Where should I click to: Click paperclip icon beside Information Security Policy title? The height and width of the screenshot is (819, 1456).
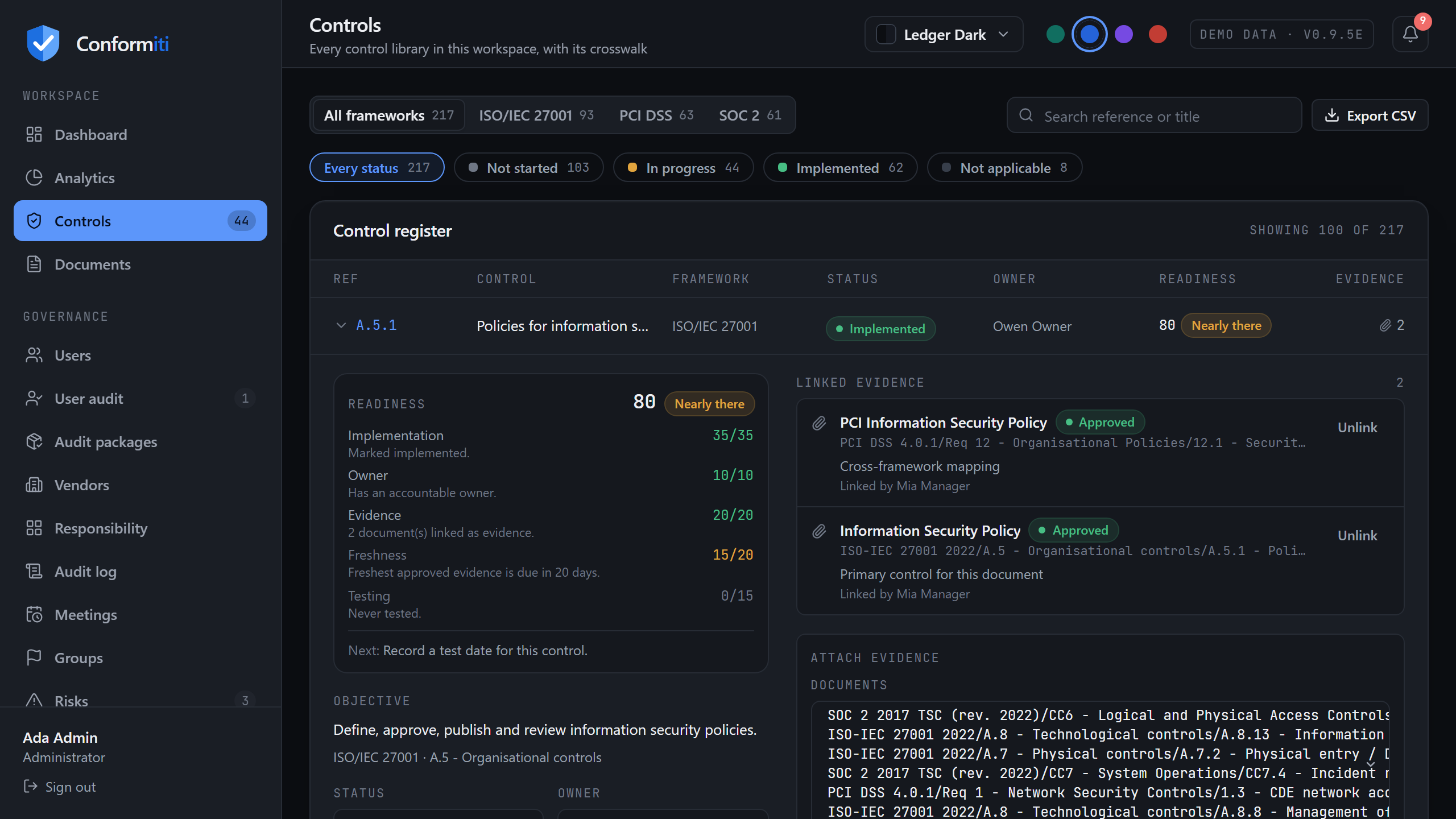pos(819,531)
